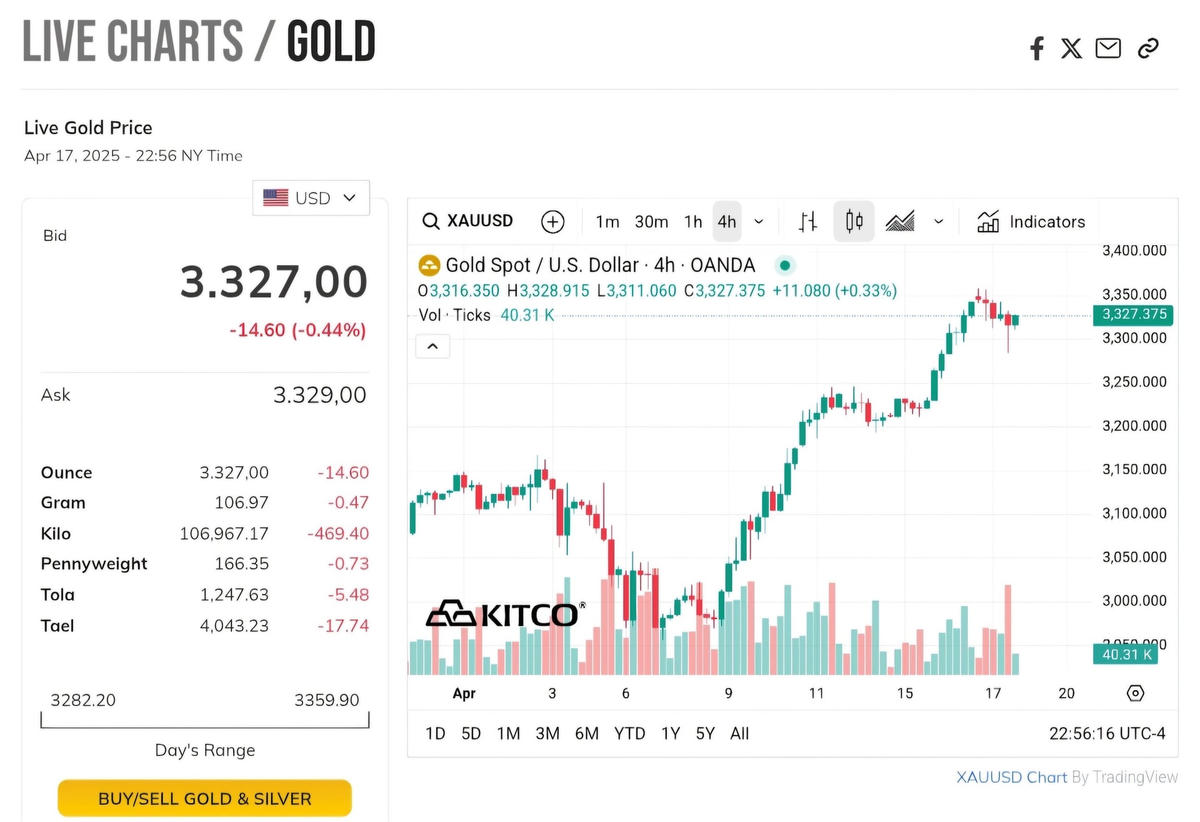
Task: Collapse the chart legend with the caret
Action: [432, 346]
